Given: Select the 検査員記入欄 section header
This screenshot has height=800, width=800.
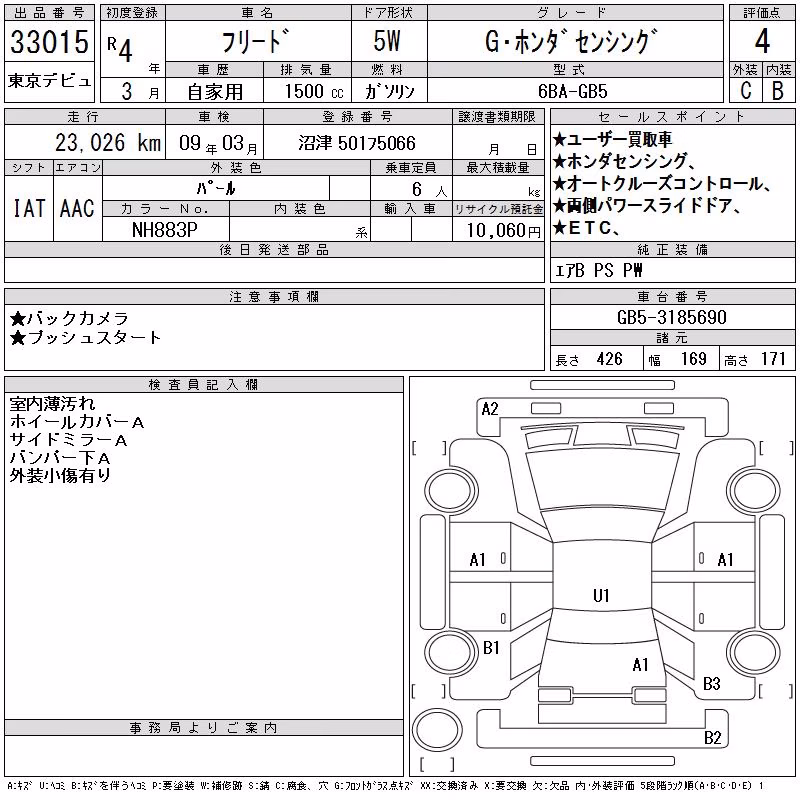Looking at the screenshot, I should click(x=203, y=385).
